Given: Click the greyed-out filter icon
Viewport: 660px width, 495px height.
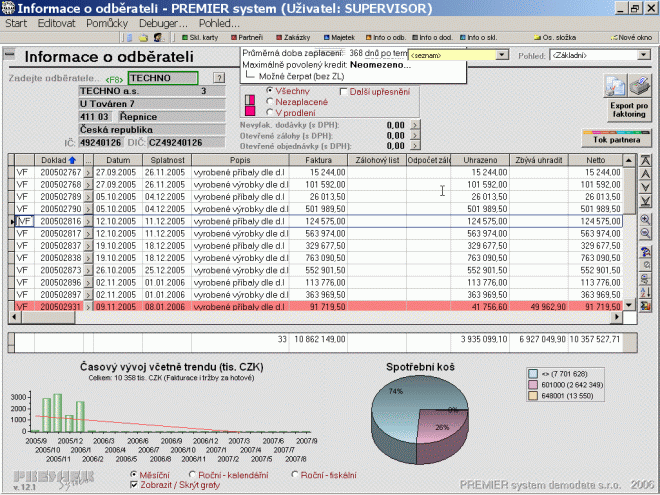Looking at the screenshot, I should click(x=645, y=265).
